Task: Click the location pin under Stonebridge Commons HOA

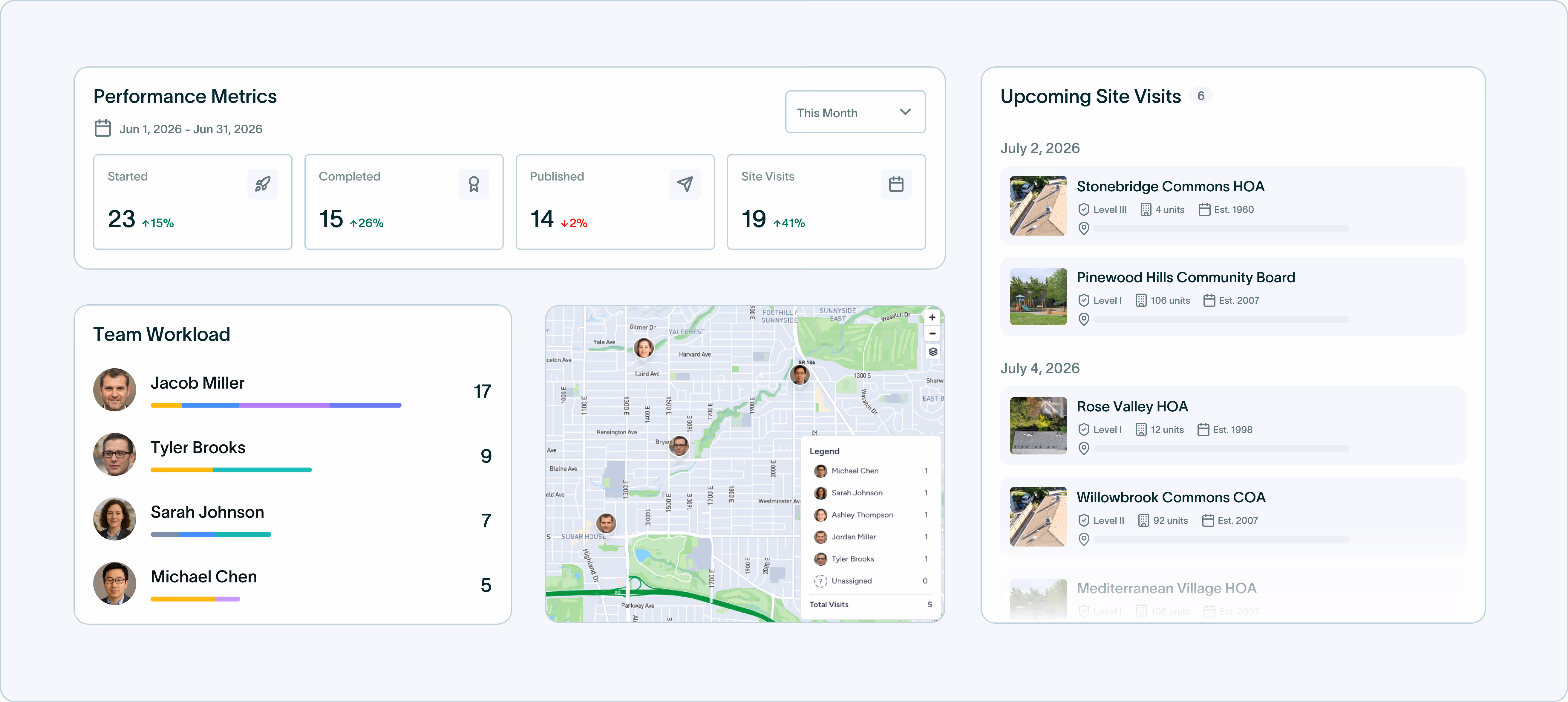Action: [1083, 228]
